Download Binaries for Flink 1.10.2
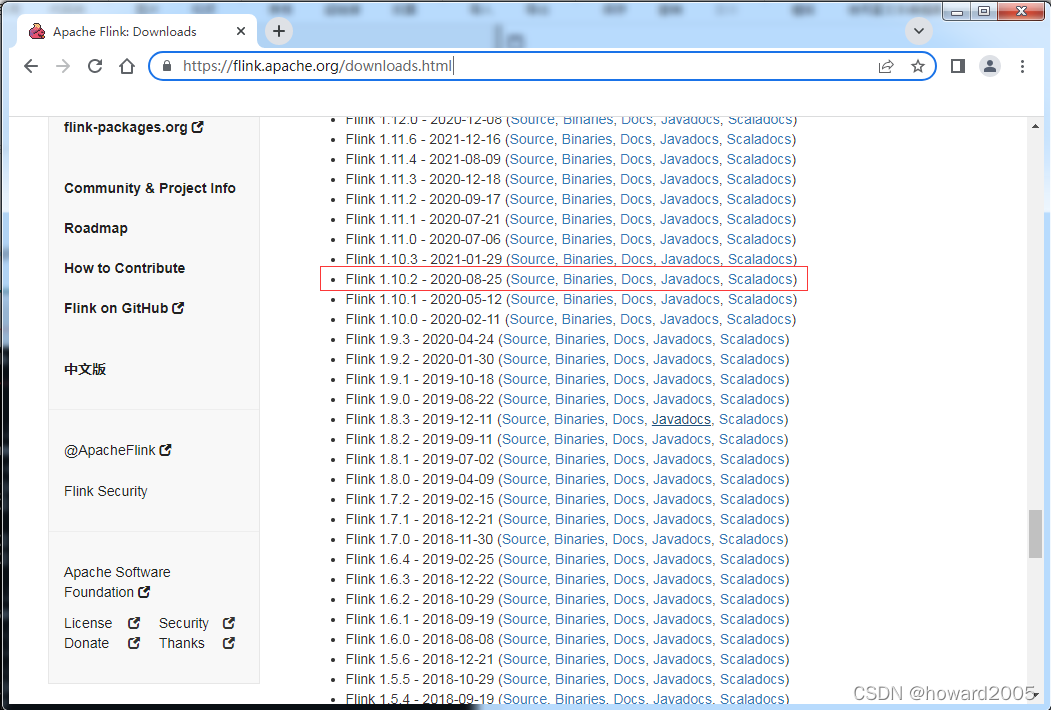The image size is (1051, 710). (x=588, y=279)
